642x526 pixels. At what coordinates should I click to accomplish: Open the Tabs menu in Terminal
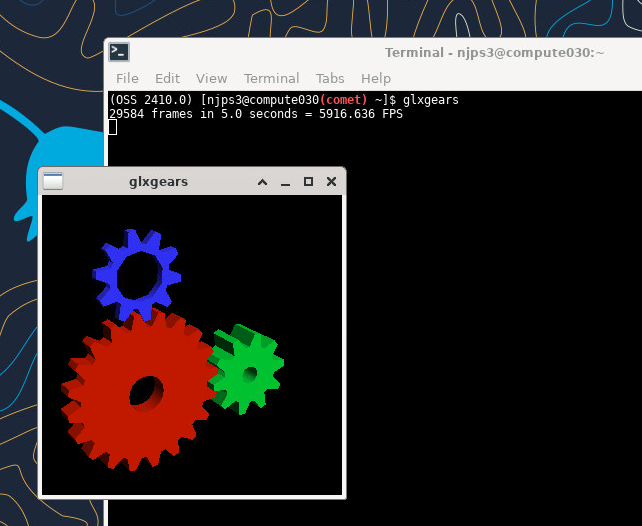click(x=330, y=78)
